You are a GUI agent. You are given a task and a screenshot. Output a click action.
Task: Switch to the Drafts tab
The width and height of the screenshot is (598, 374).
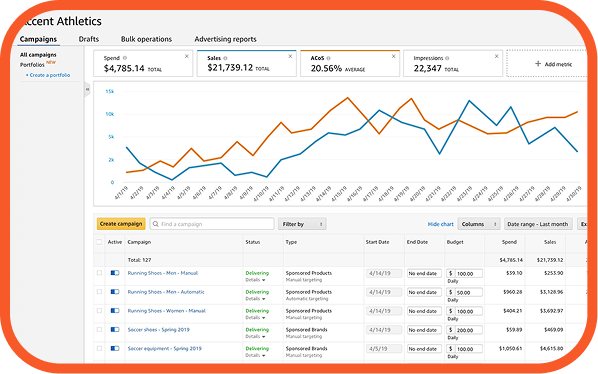pyautogui.click(x=88, y=39)
